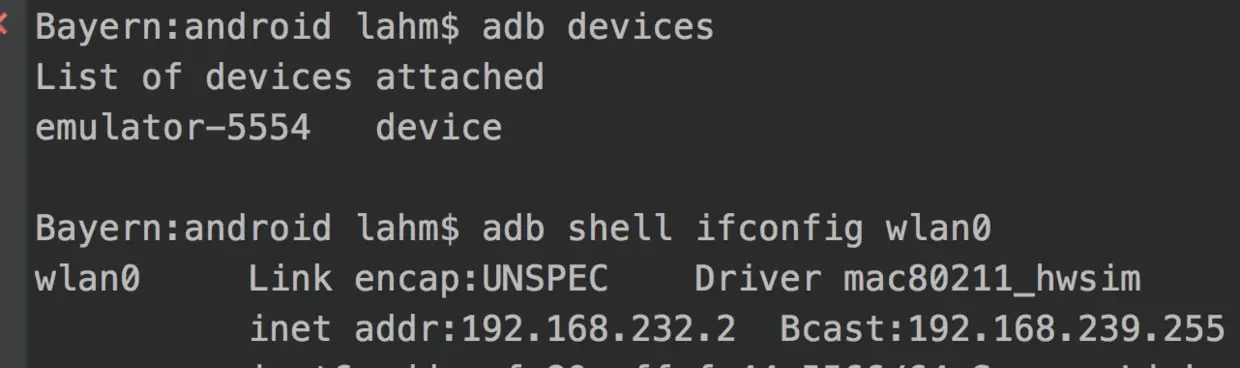Viewport: 1240px width, 368px height.
Task: Click the word 'devices' in first command
Action: click(641, 27)
